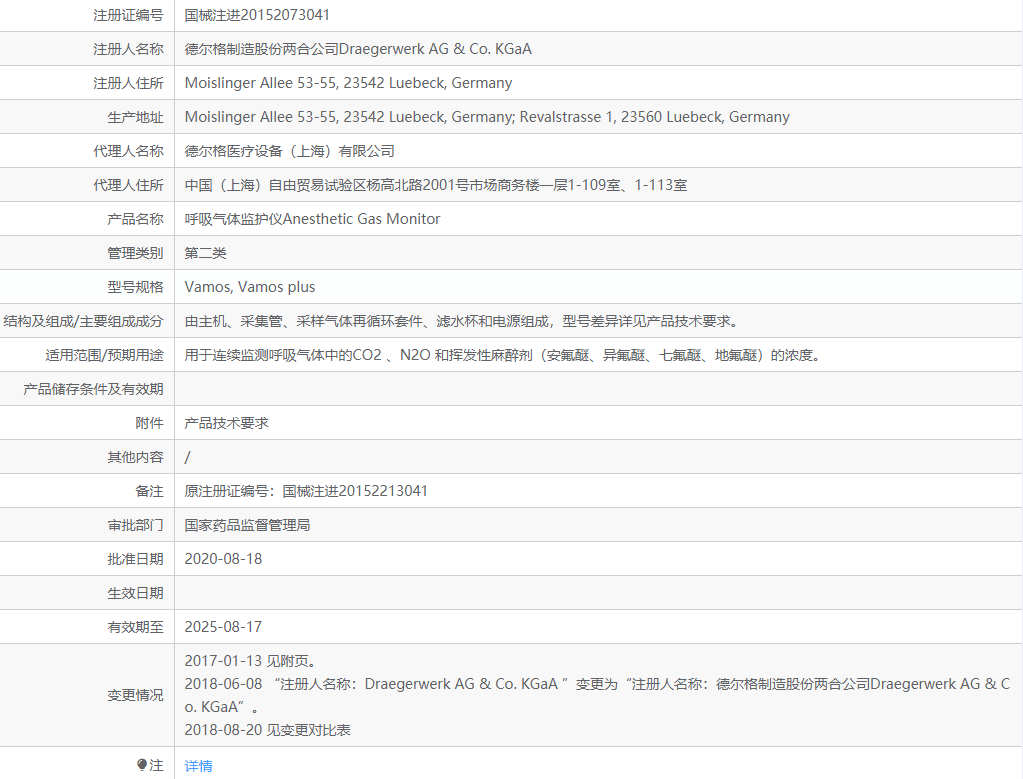Click the 代理人名称 label

[129, 151]
